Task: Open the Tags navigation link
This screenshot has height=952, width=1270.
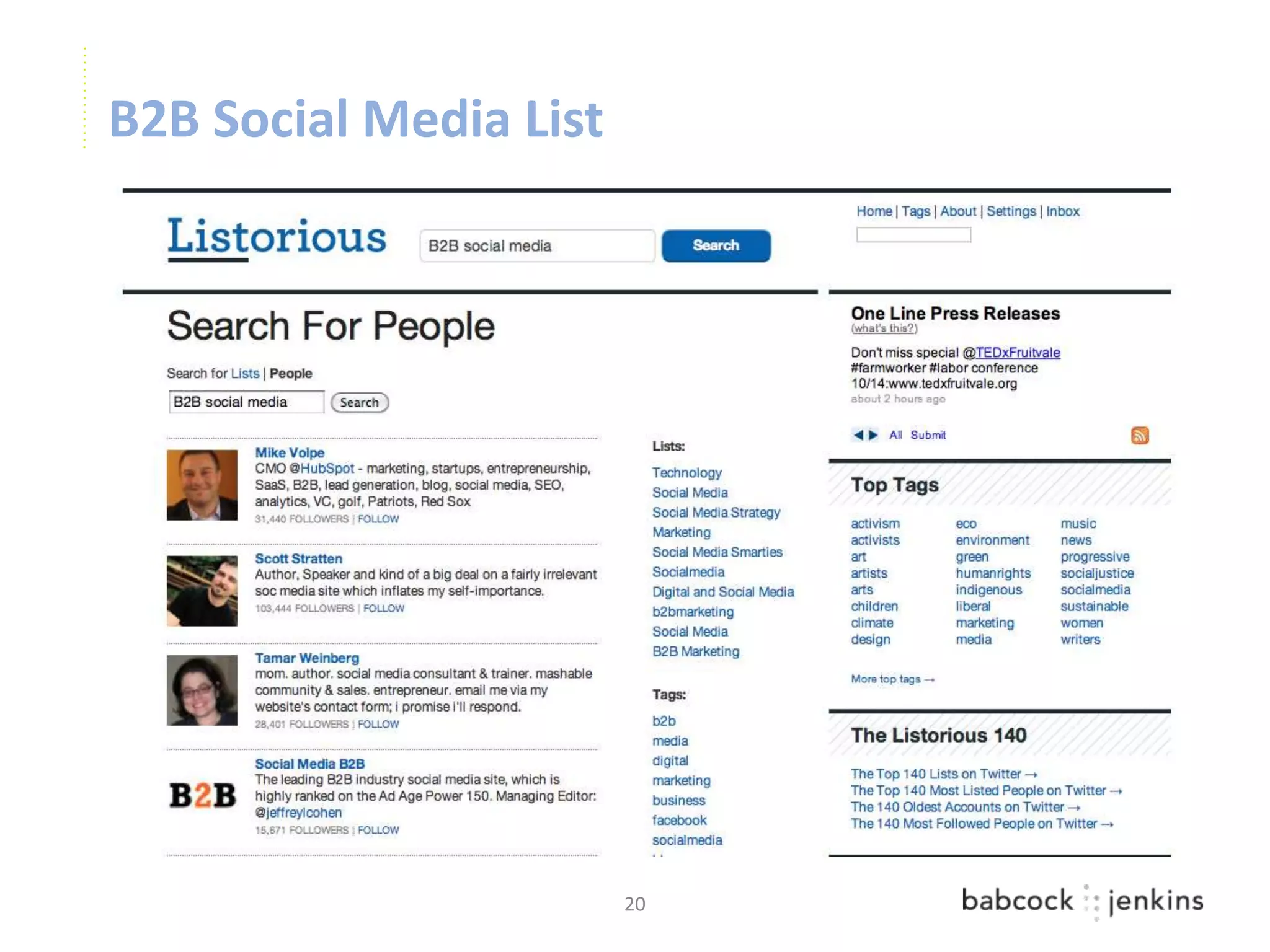Action: (x=916, y=211)
